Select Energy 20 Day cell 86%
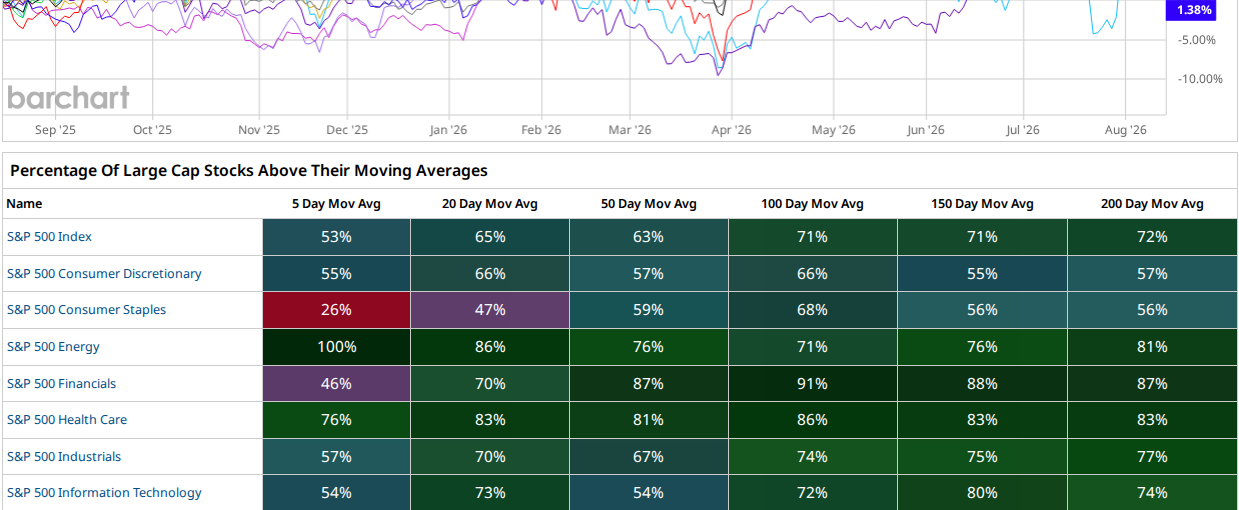 [490, 347]
